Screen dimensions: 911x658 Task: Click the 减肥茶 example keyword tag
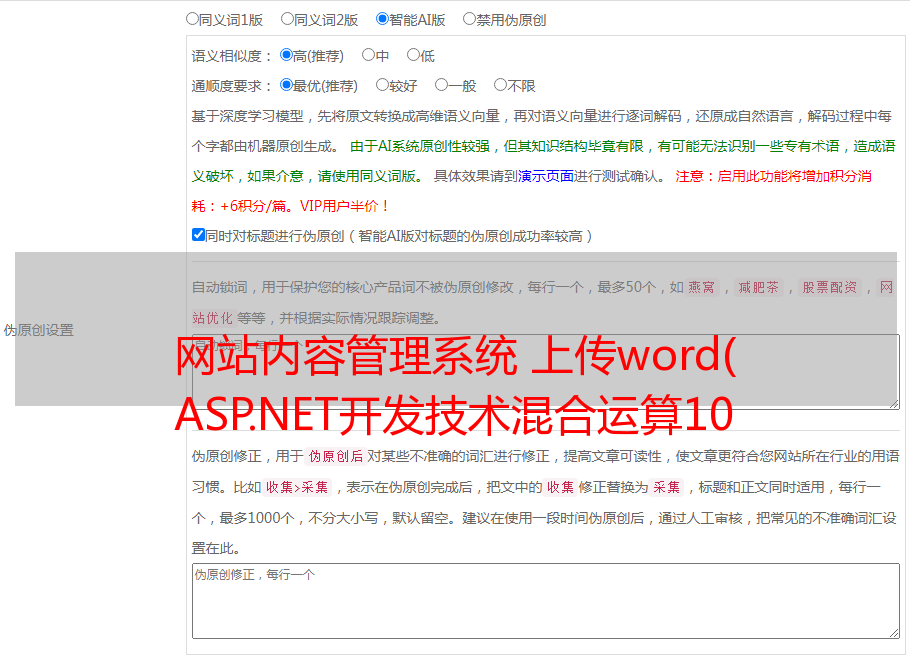(x=758, y=287)
